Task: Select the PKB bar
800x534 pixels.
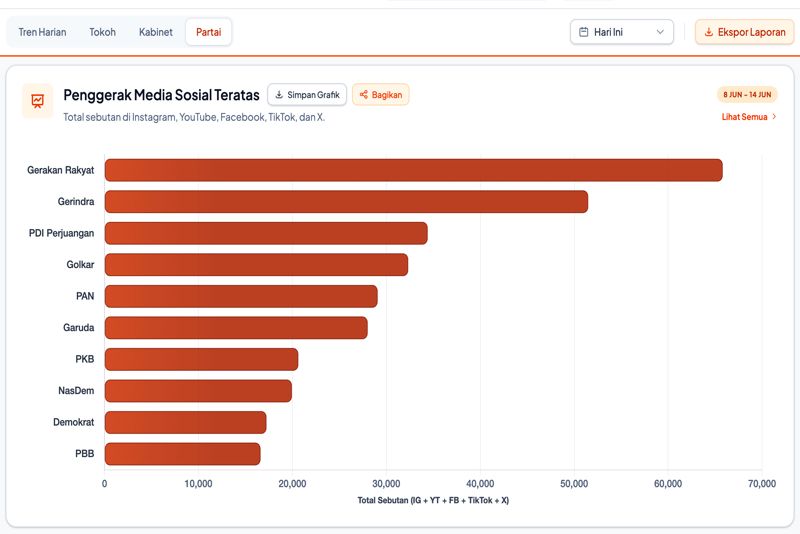Action: [201, 360]
